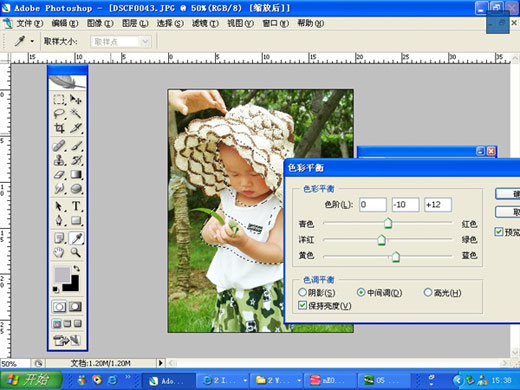The image size is (520, 390).
Task: Select the Brush tool
Action: (x=76, y=146)
